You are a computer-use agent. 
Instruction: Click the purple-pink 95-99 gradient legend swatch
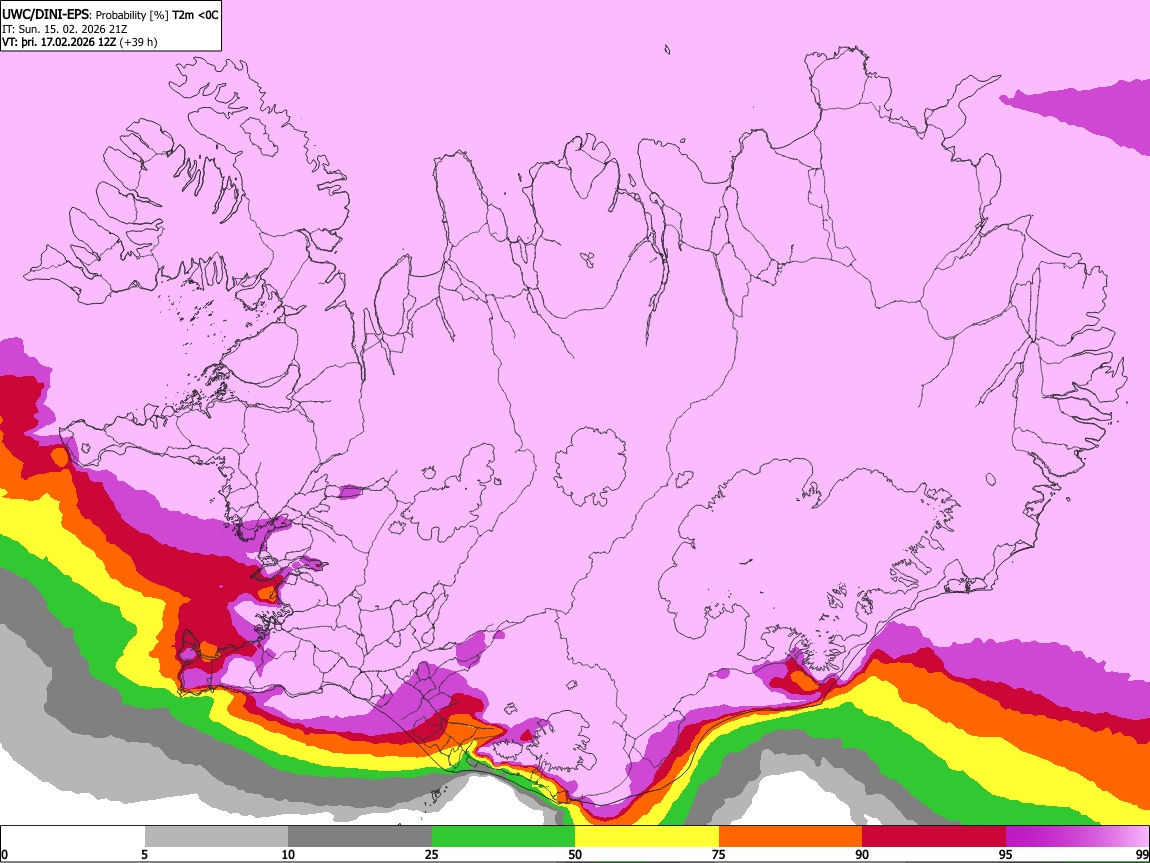(1077, 837)
